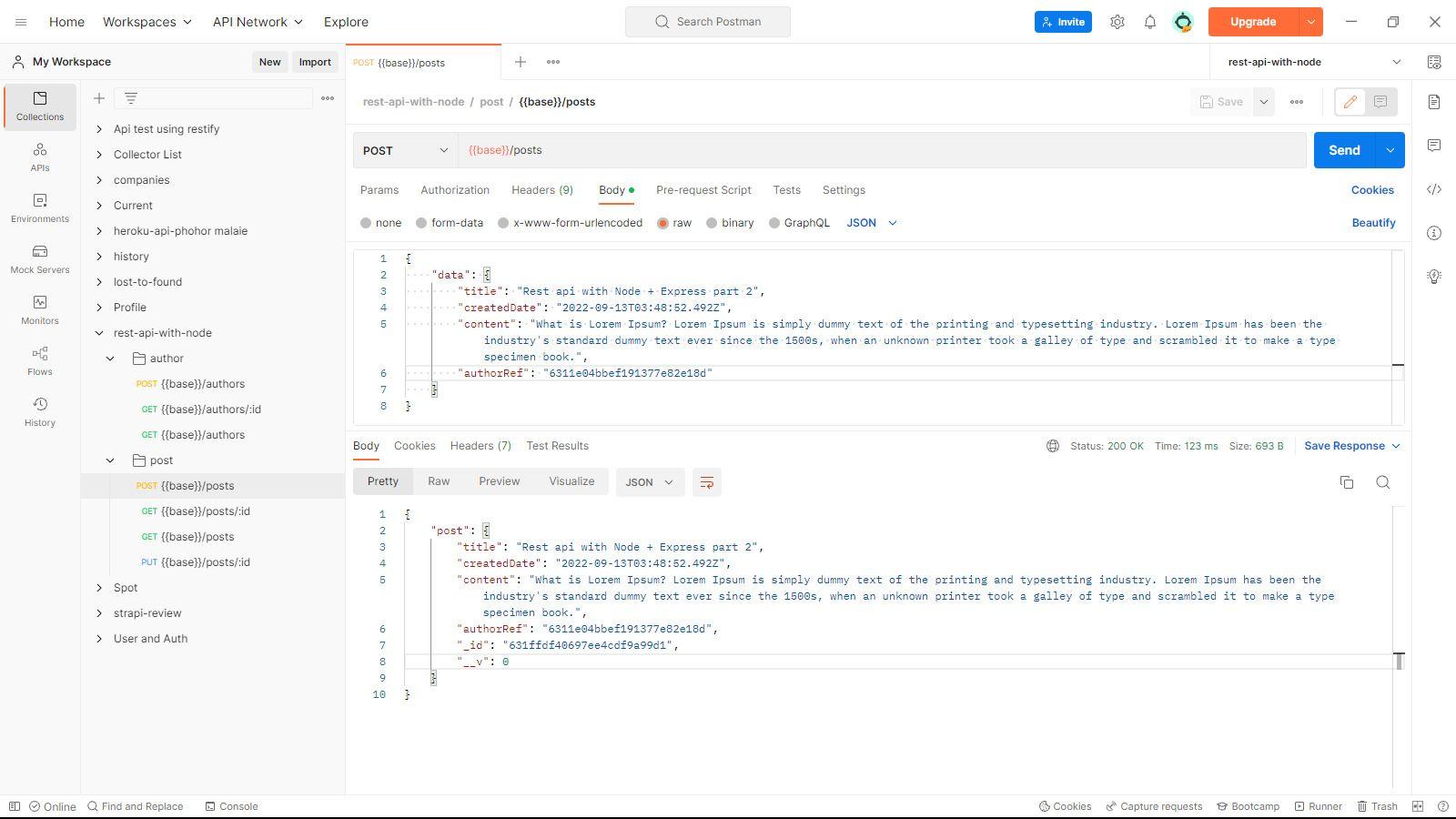
Task: Add a new request tab
Action: click(521, 62)
